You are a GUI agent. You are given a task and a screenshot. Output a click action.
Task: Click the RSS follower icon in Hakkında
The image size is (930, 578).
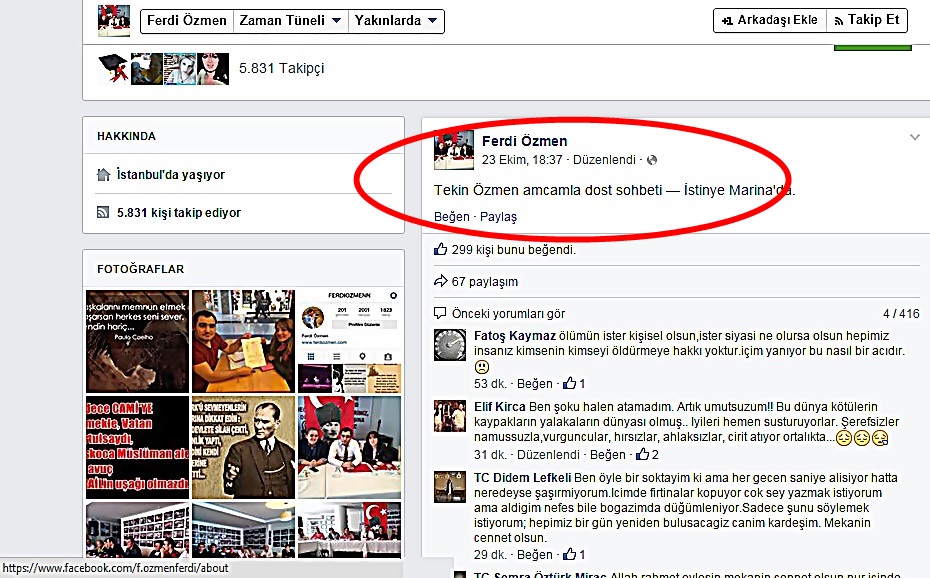coord(102,213)
